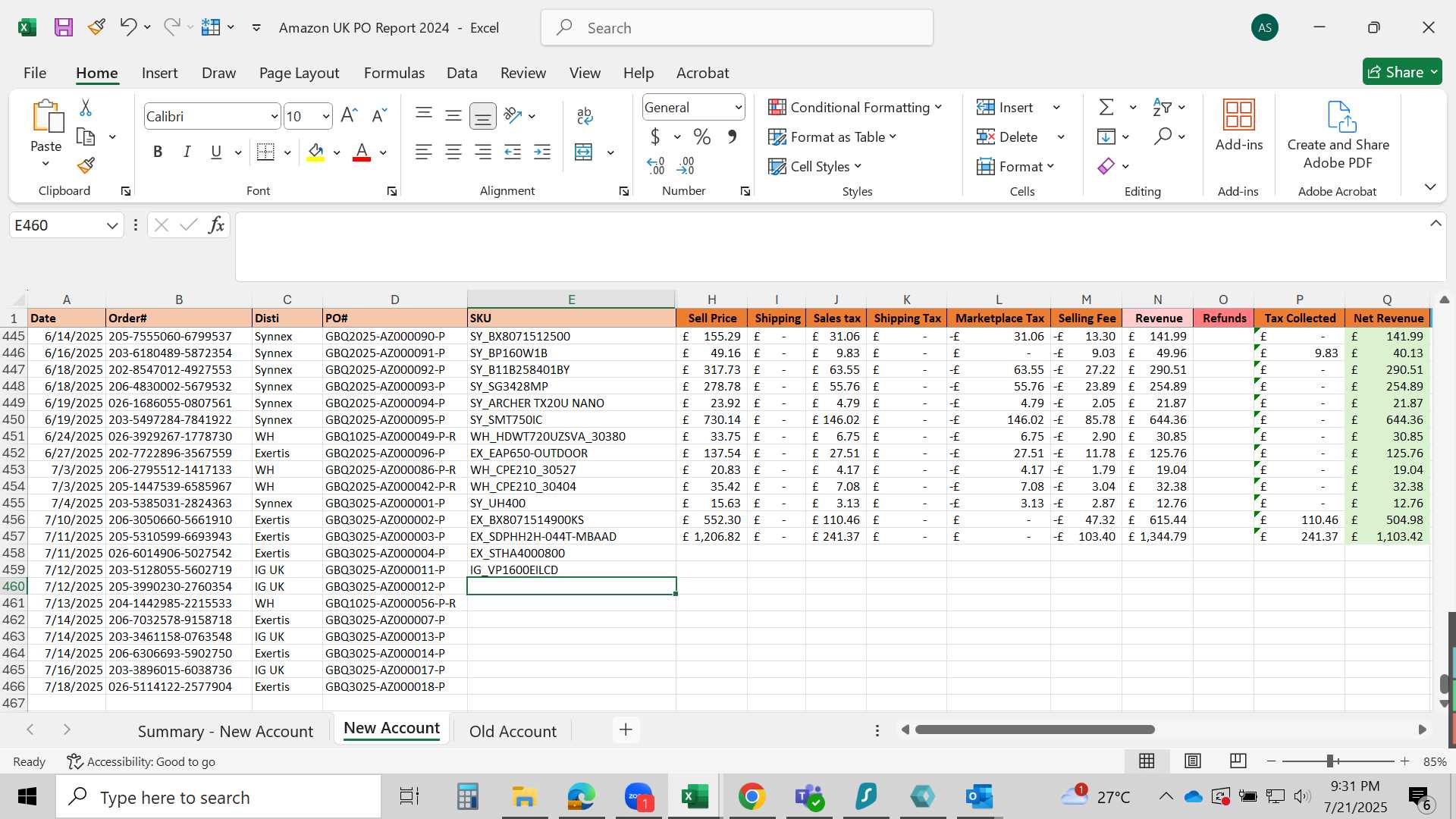Open the Add-ins icon
The image size is (1456, 819).
coord(1239,125)
